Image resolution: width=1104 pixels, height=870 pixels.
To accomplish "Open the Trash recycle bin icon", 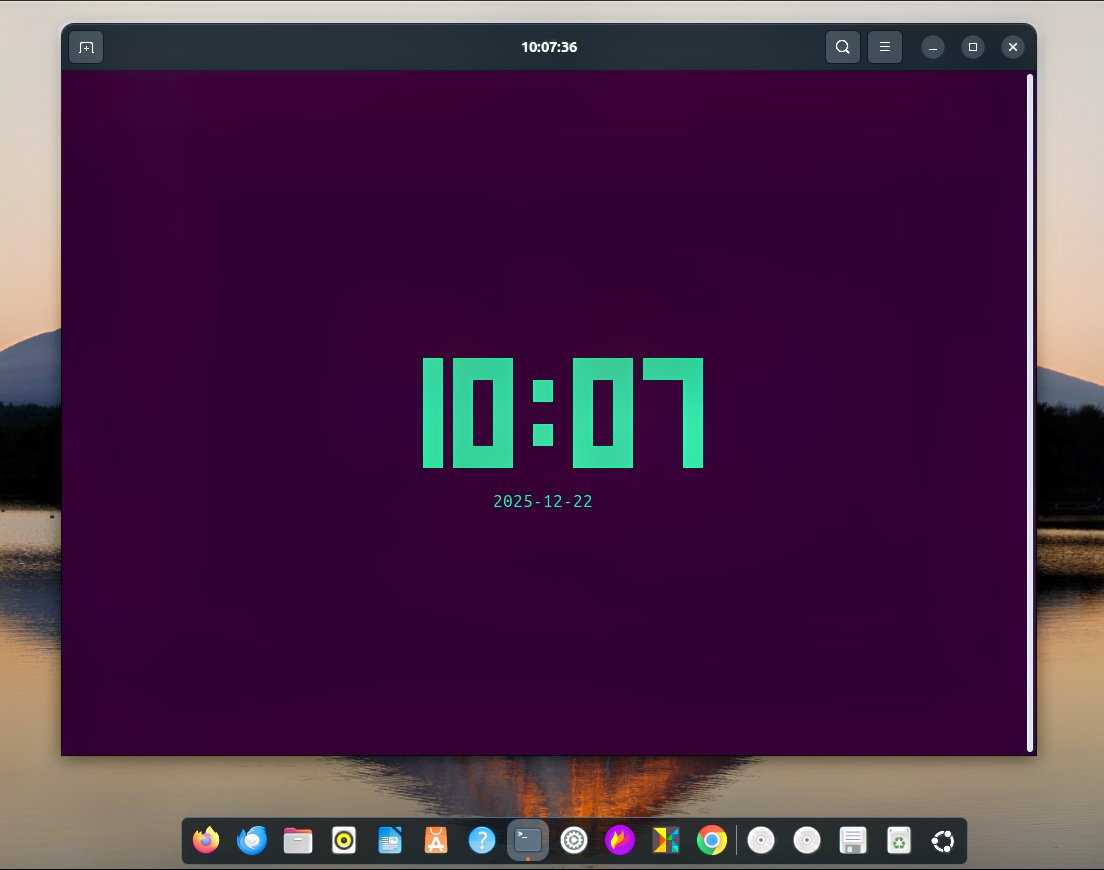I will (898, 840).
